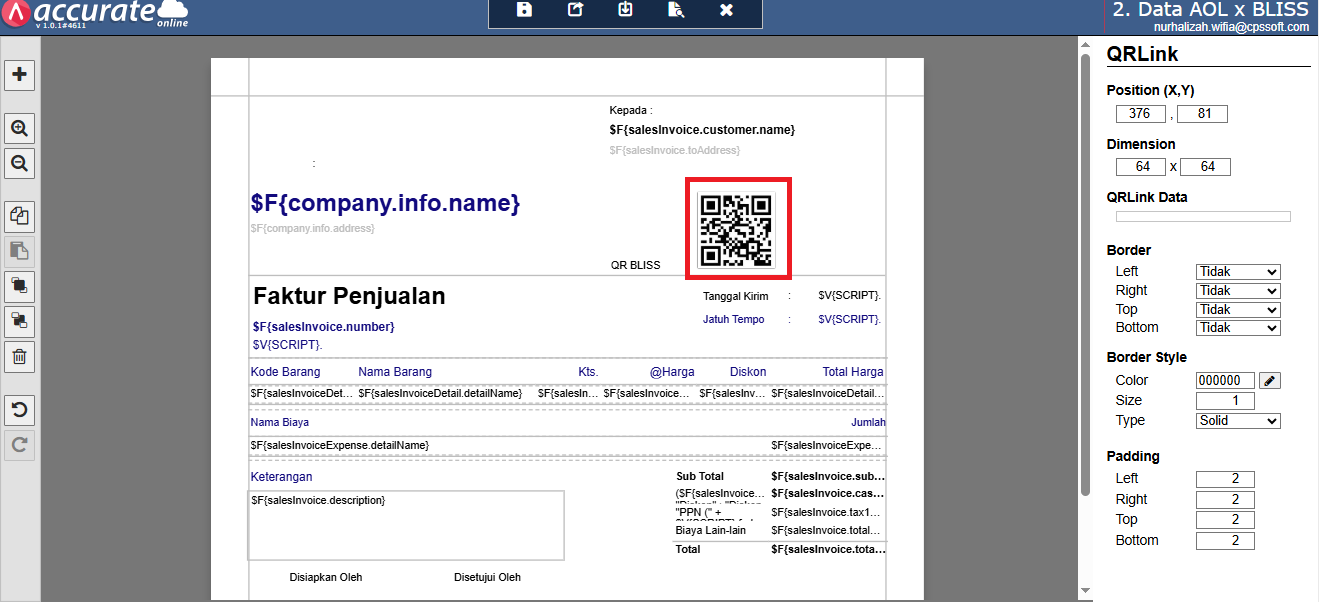
Task: Paste the copied element
Action: coord(20,251)
